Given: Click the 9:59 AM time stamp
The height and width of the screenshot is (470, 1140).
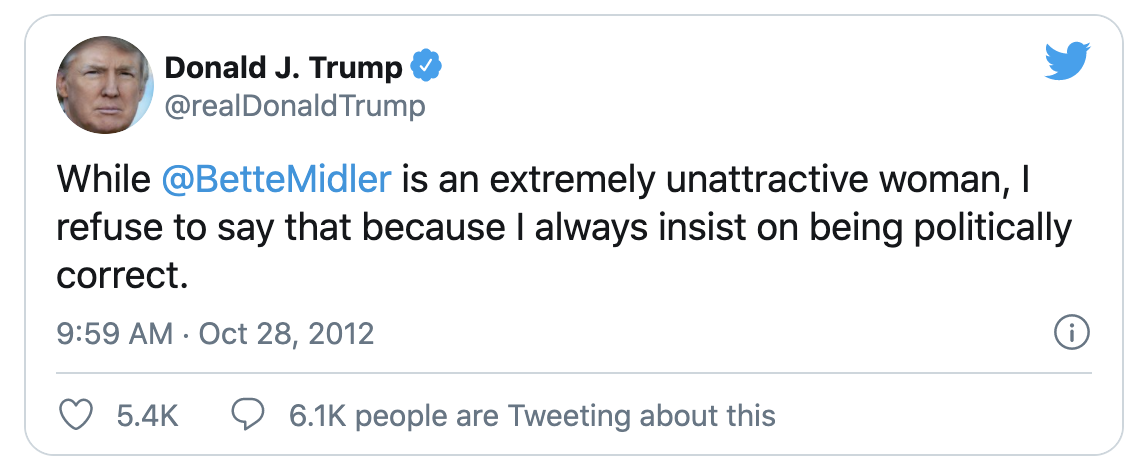Looking at the screenshot, I should tap(115, 334).
